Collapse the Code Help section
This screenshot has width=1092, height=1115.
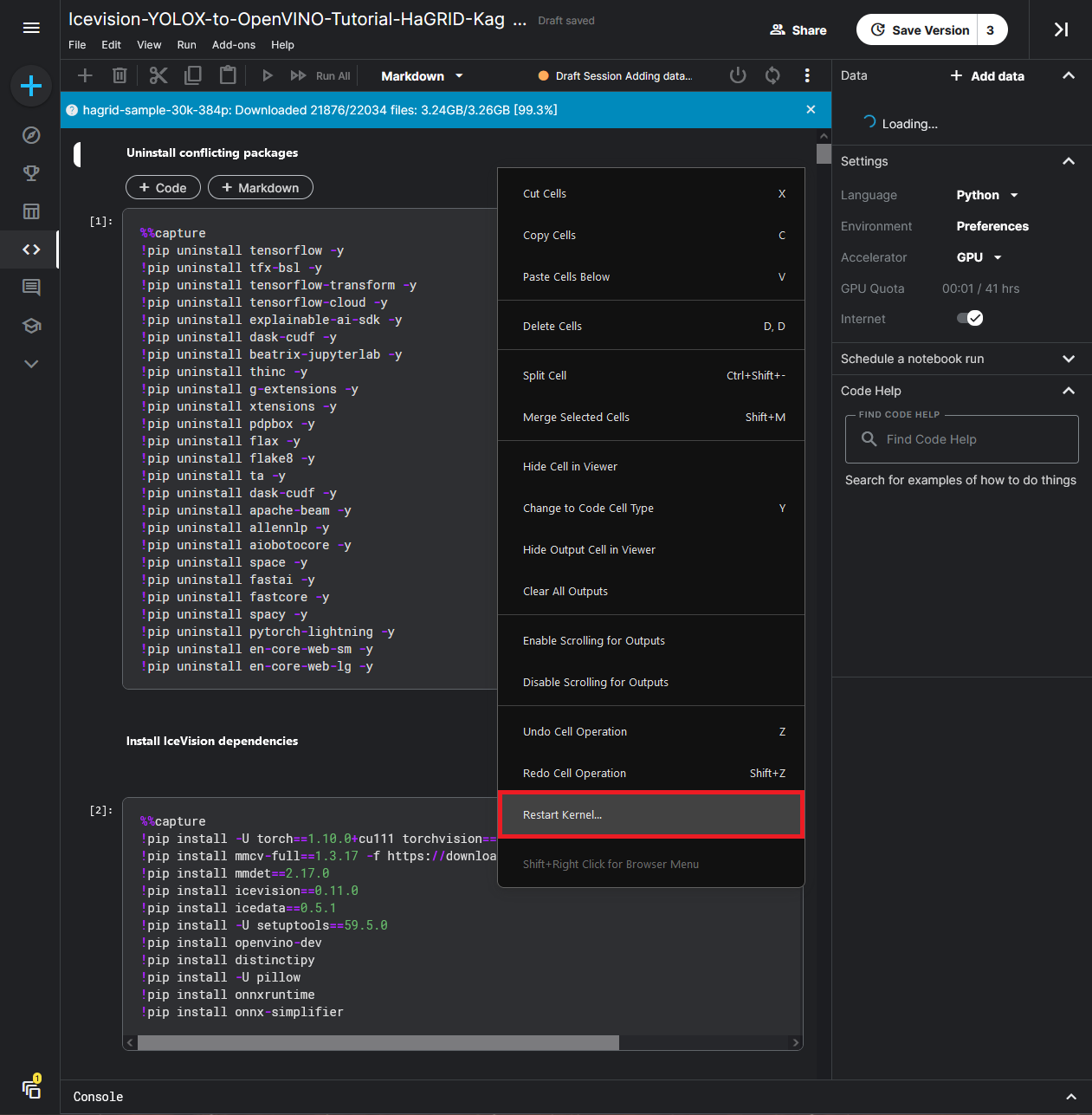[x=1069, y=391]
